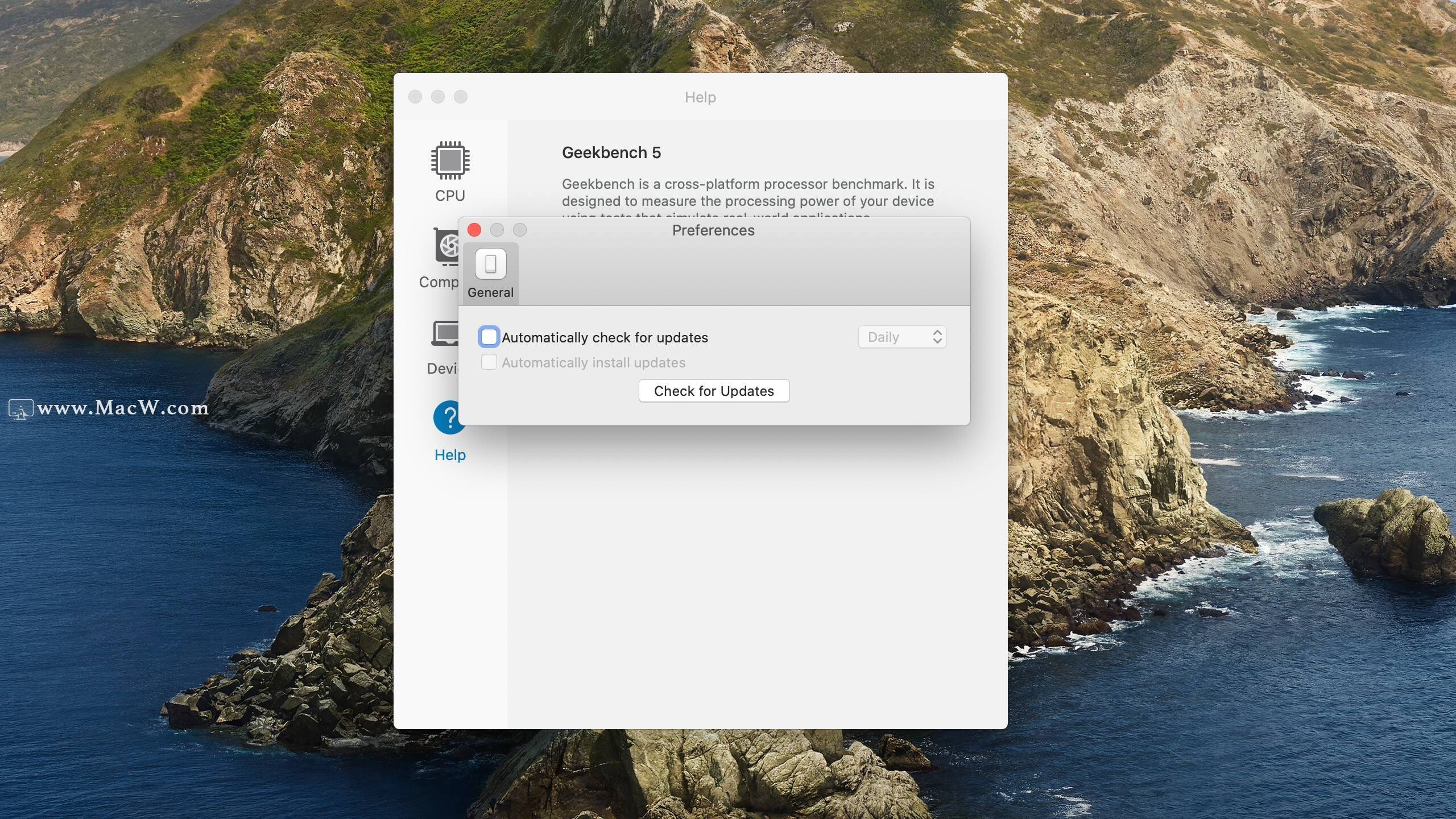1456x819 pixels.
Task: Select the General tab label
Action: coord(490,292)
